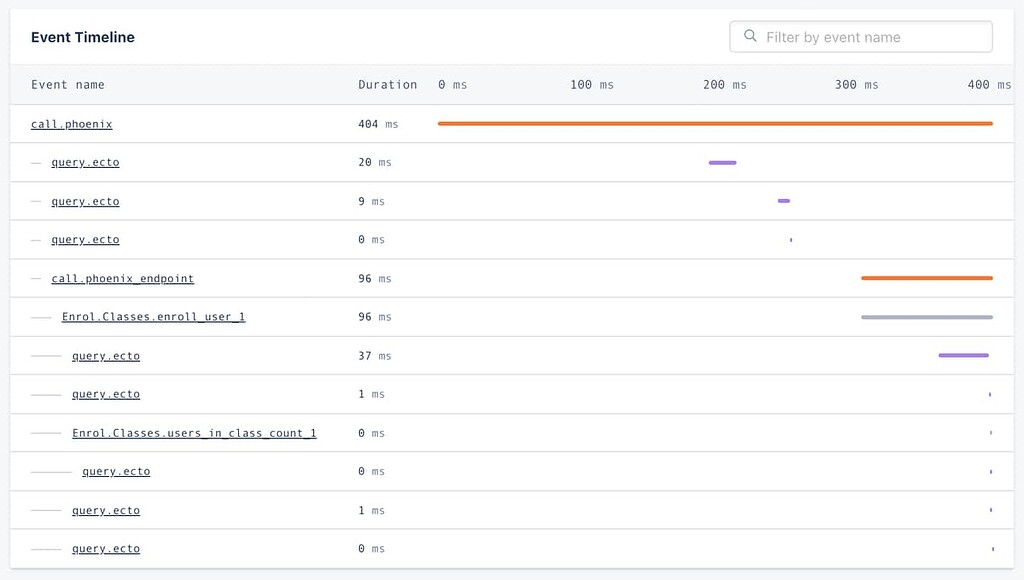Select the purple 37 ms query bar
Image resolution: width=1024 pixels, height=580 pixels.
click(x=963, y=355)
